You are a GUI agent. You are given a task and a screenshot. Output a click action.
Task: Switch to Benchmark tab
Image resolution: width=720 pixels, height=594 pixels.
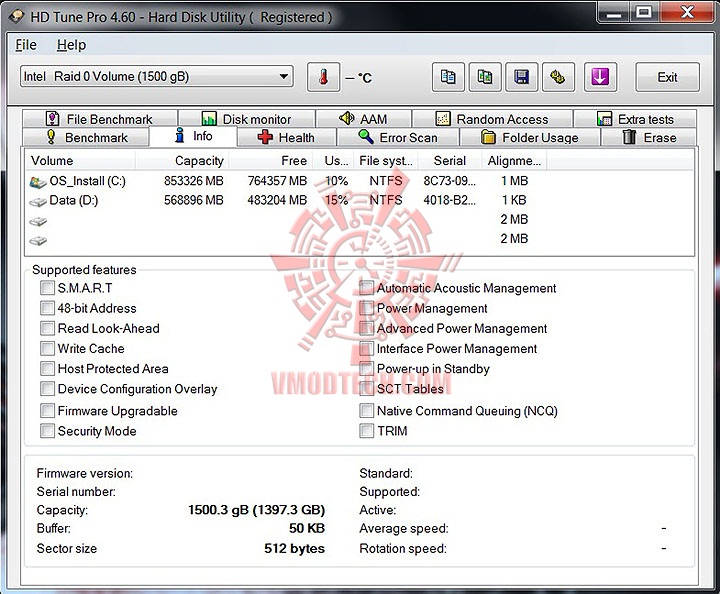click(86, 137)
